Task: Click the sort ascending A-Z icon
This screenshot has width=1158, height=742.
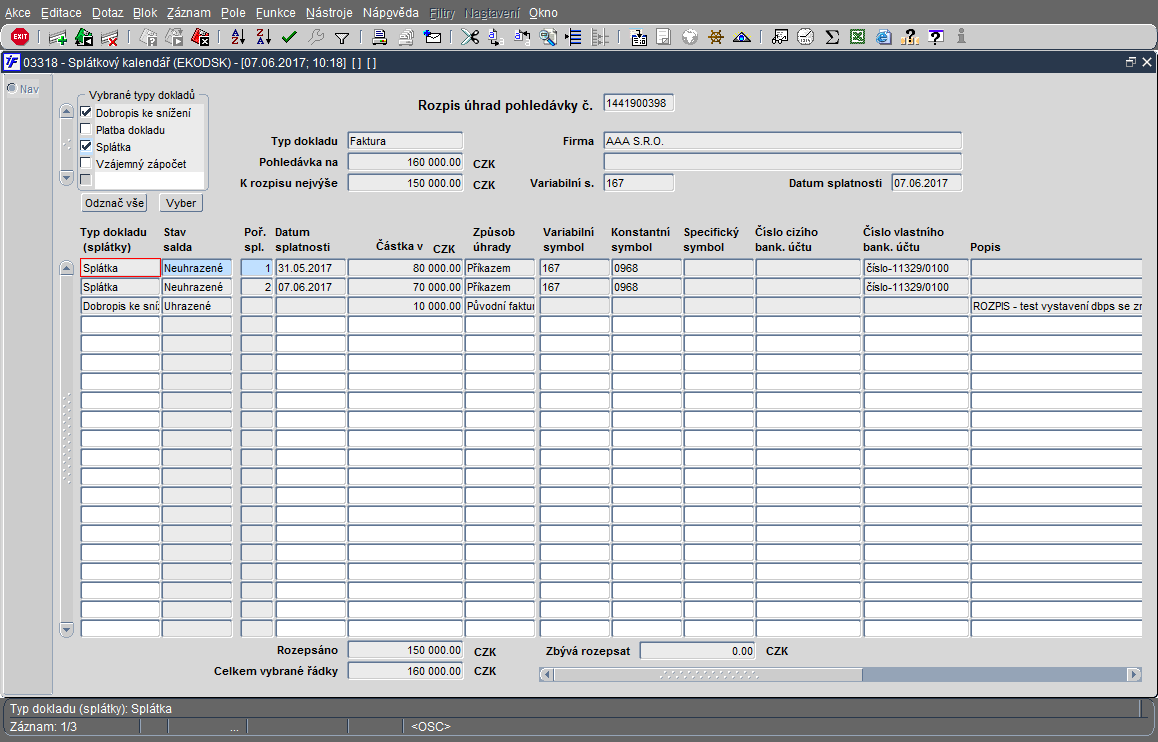Action: tap(238, 36)
